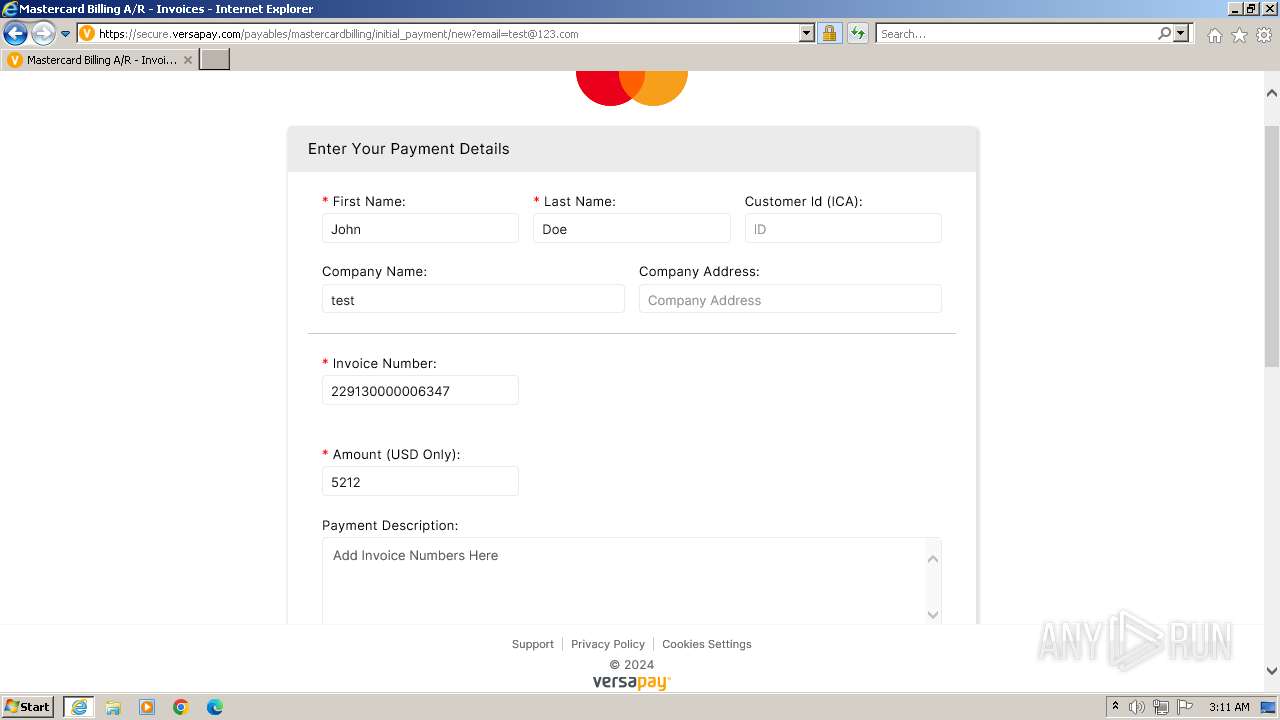Viewport: 1280px width, 720px height.
Task: Click inside the browser Search box
Action: (x=1016, y=34)
